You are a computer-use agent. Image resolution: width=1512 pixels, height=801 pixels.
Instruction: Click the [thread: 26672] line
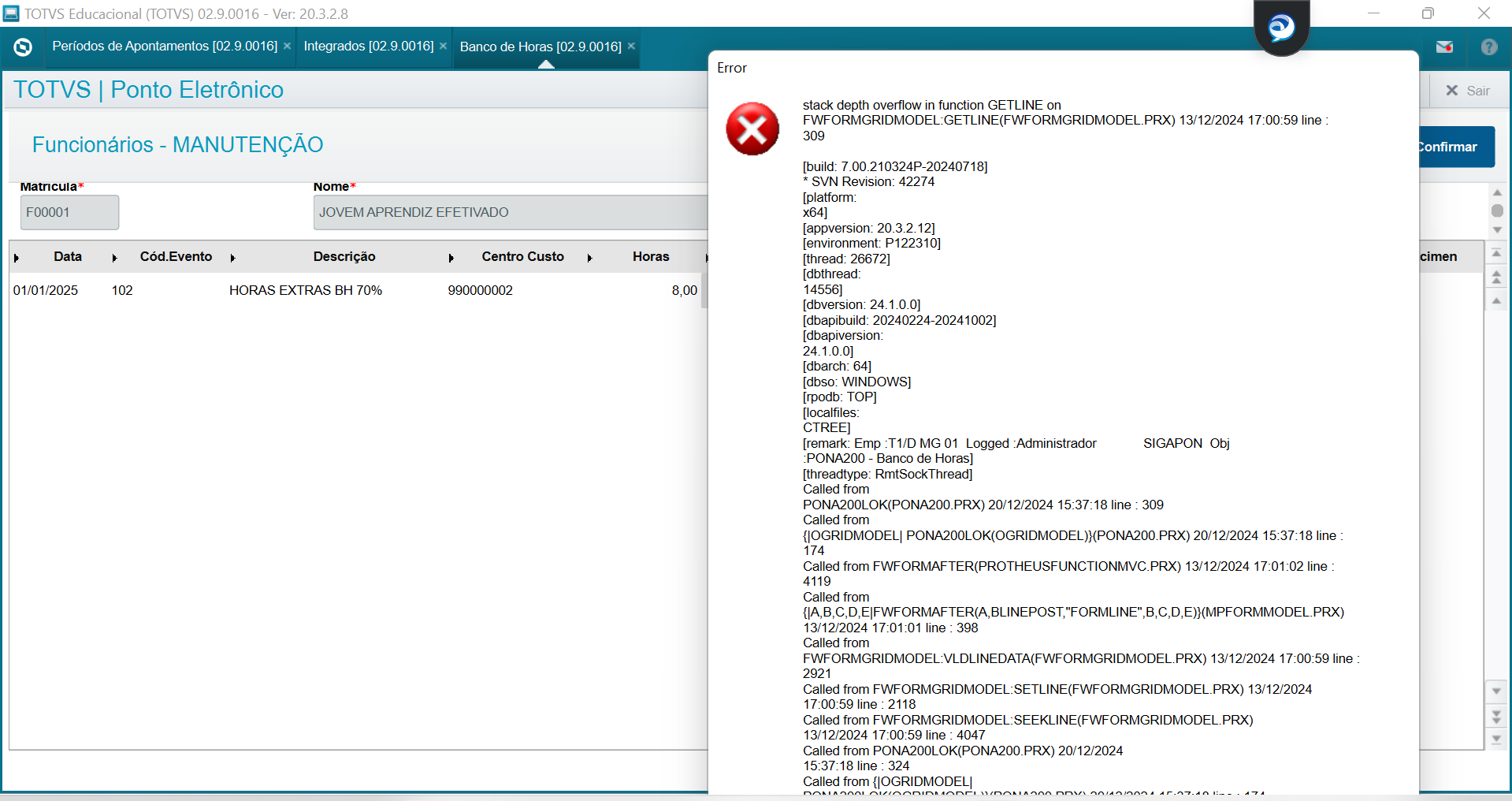[846, 259]
